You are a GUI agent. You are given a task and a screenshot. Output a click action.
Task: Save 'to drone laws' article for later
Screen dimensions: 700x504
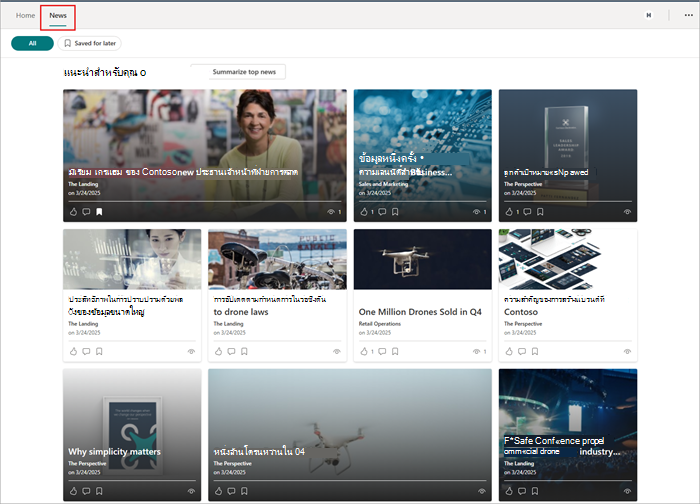[244, 351]
